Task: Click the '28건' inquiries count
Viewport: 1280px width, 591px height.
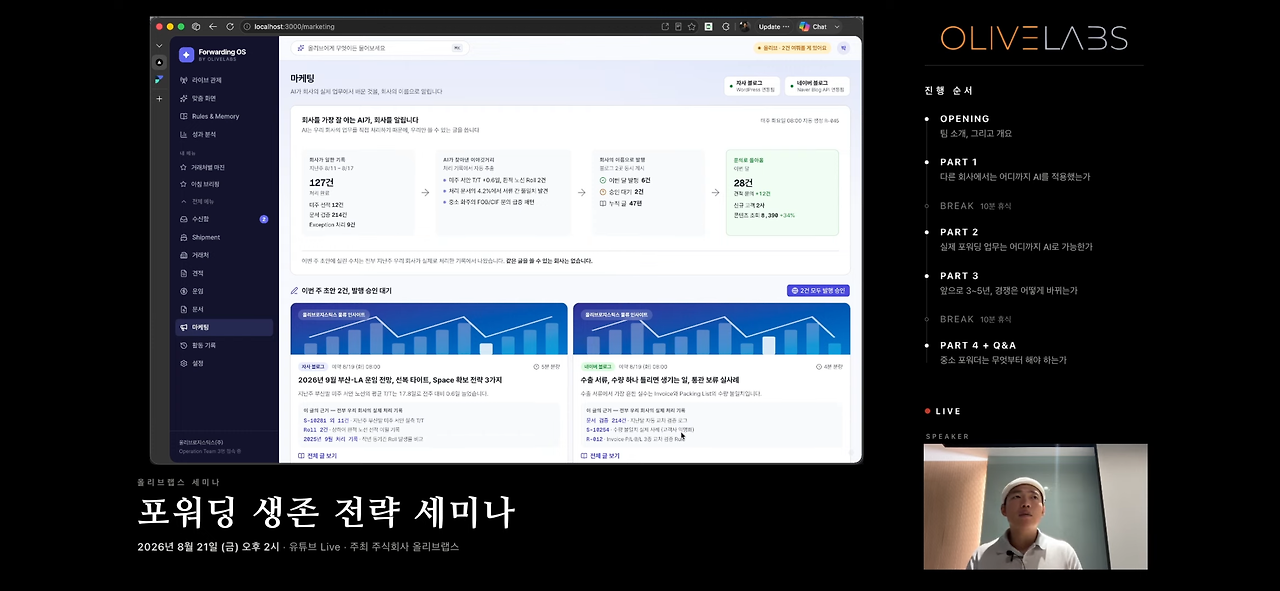Action: pyautogui.click(x=743, y=183)
